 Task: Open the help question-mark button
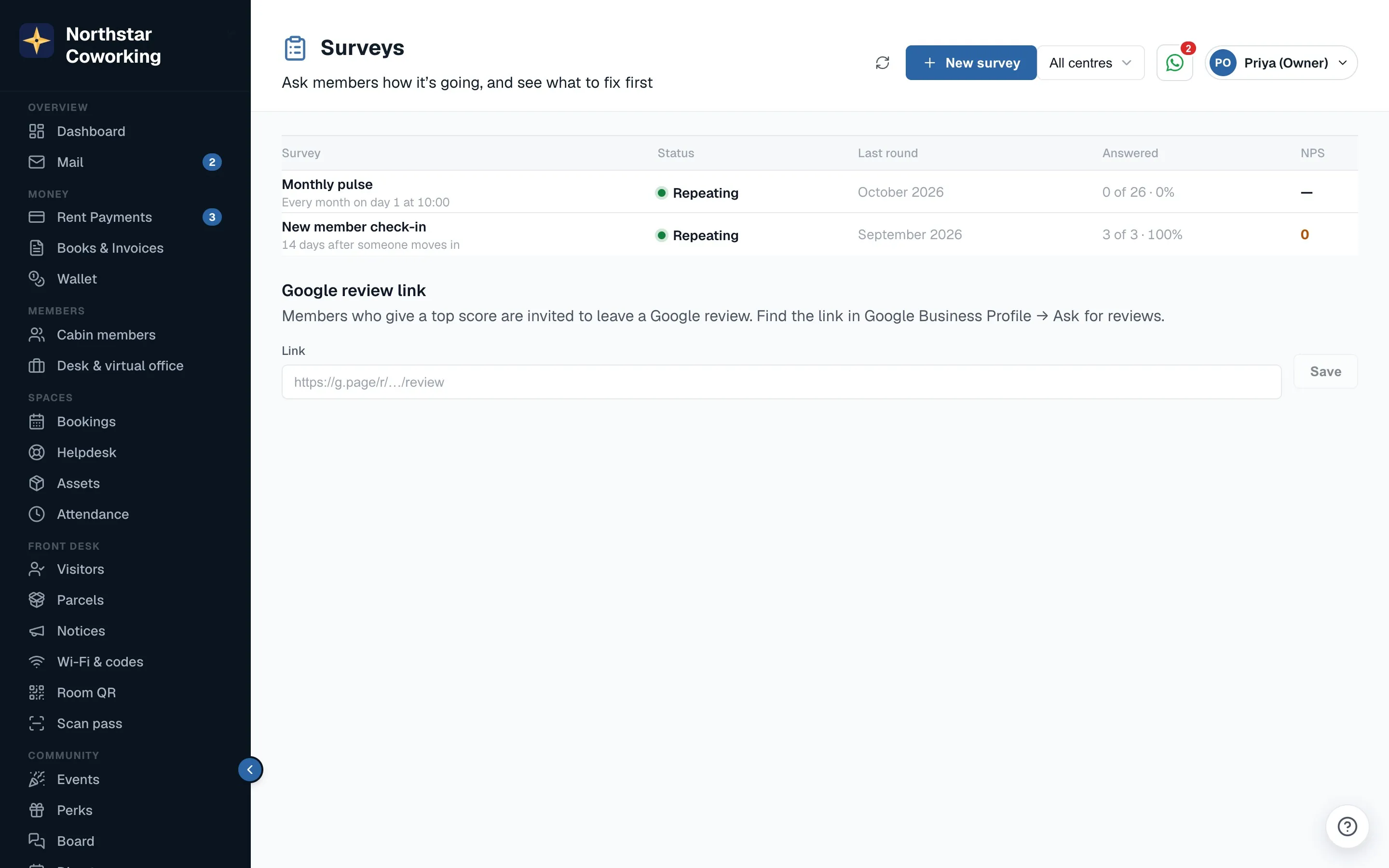(1347, 827)
